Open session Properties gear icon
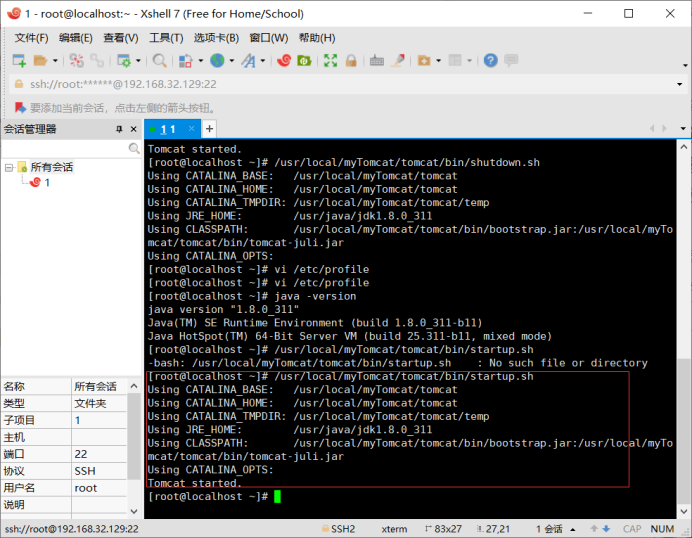 point(124,60)
